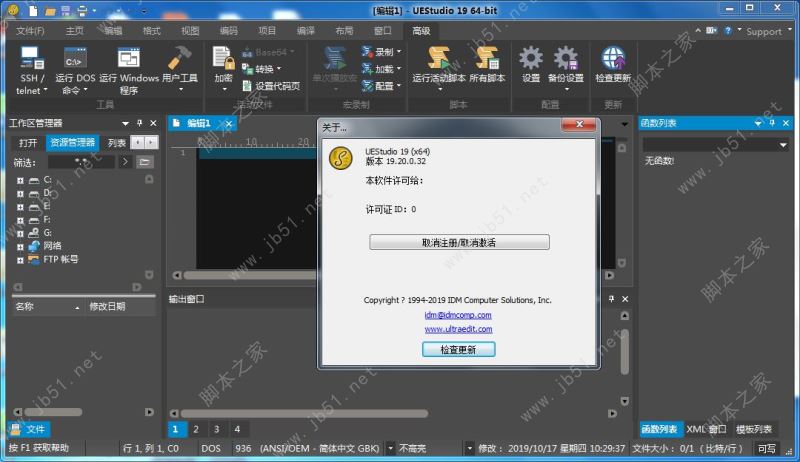Viewport: 800px width, 462px height.
Task: Switch to the 项目 ribbon tab
Action: [x=267, y=31]
